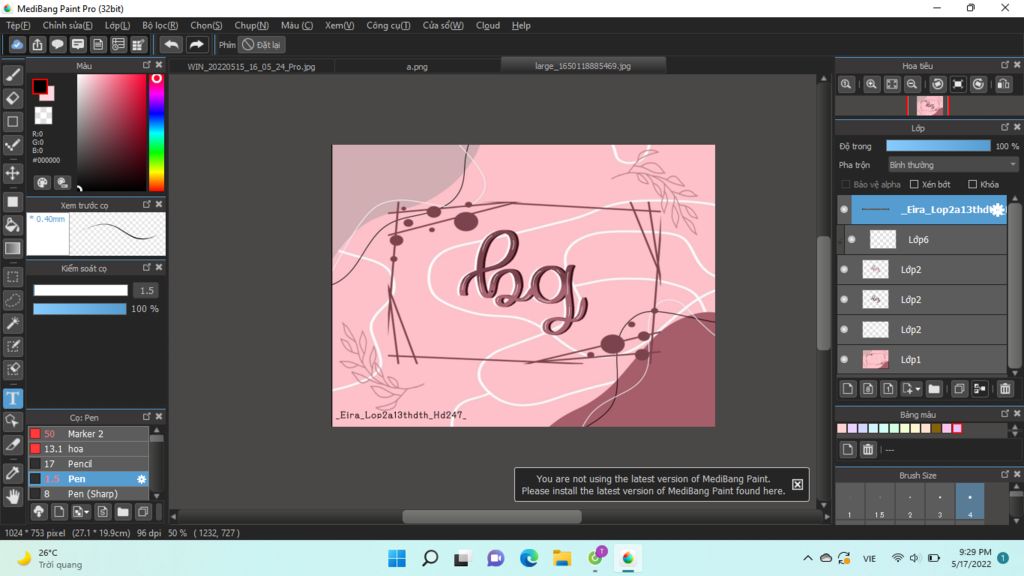Enable the Khóa lock checkbox
This screenshot has height=576, width=1024.
pos(972,185)
